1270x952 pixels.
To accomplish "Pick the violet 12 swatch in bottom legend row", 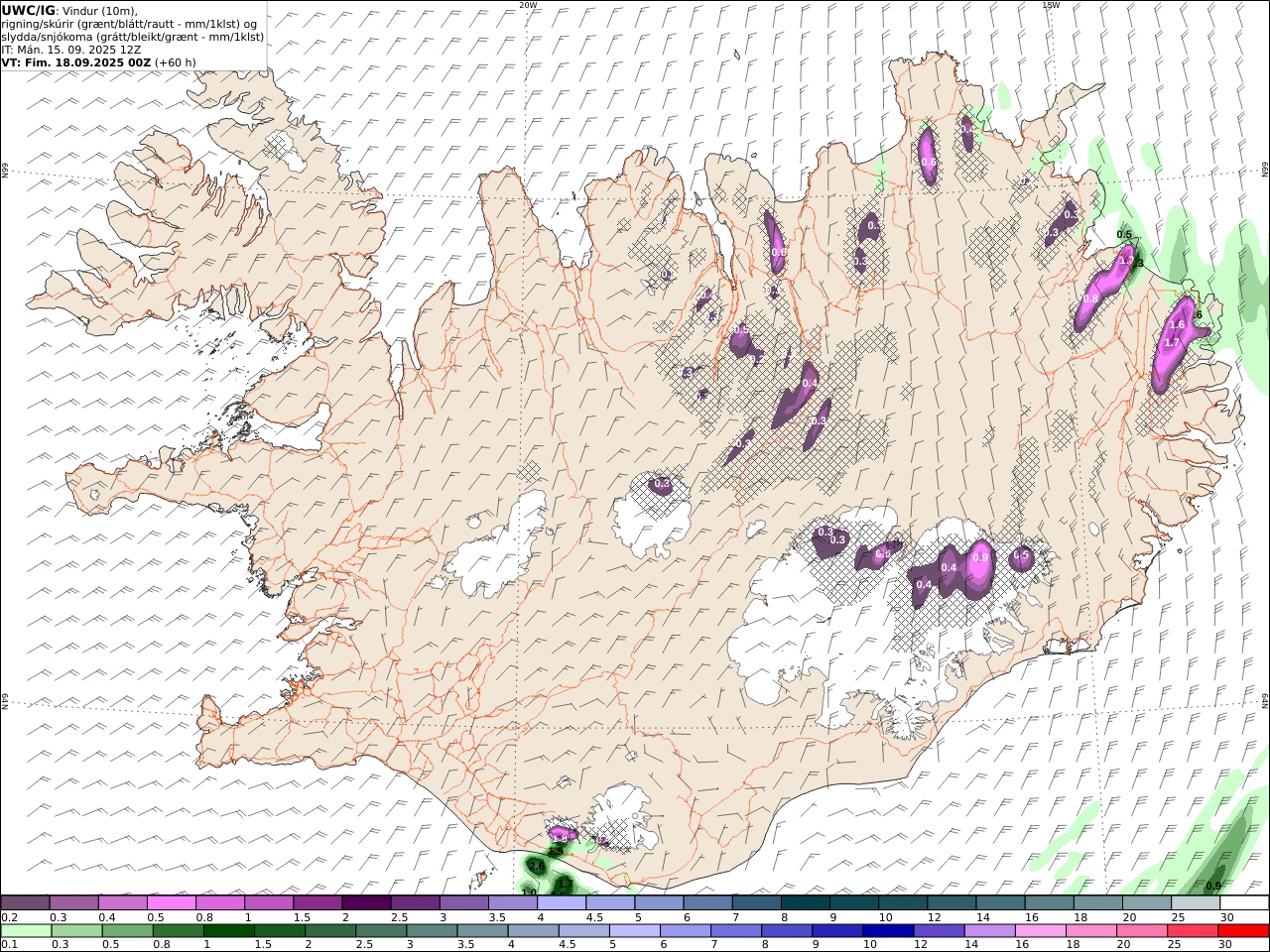I will pyautogui.click(x=939, y=931).
